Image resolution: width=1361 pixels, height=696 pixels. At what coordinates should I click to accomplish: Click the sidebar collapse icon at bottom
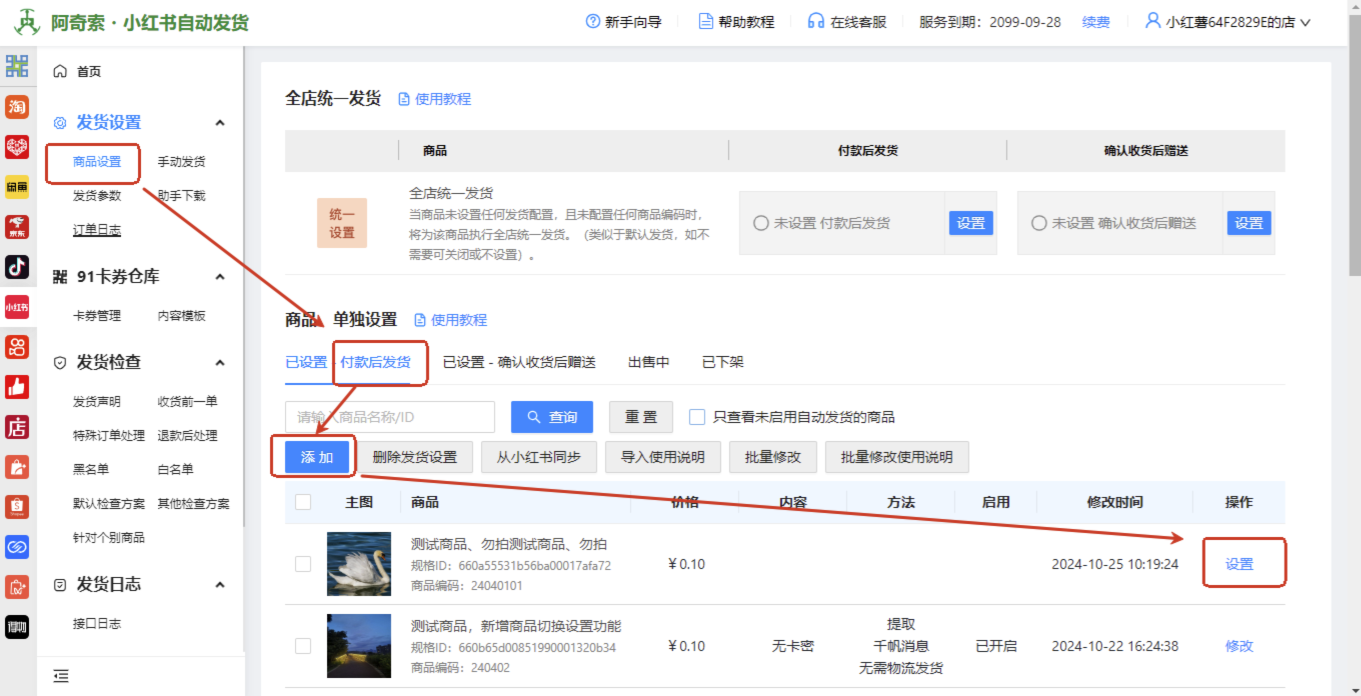point(61,676)
